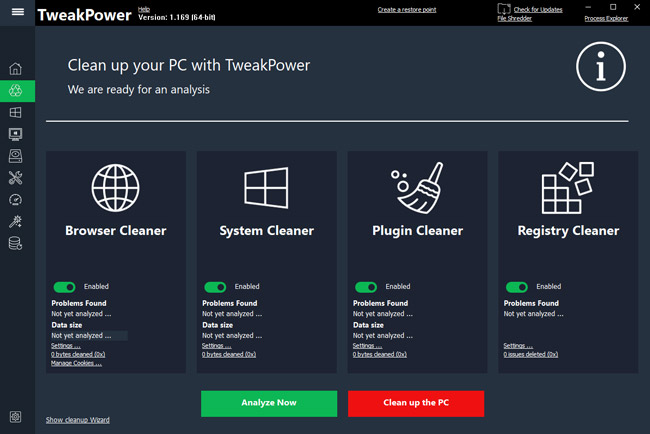The width and height of the screenshot is (650, 434).
Task: Disable the System Cleaner toggle
Action: point(215,287)
